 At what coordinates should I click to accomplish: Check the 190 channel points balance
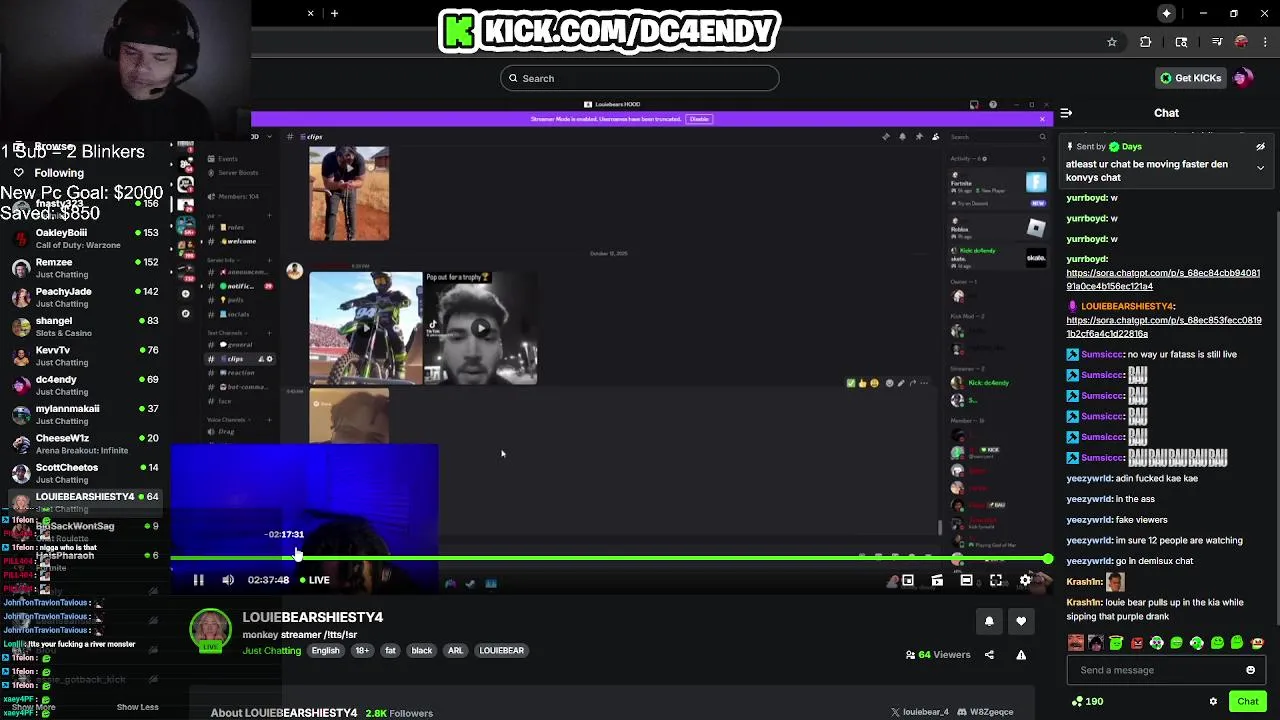pyautogui.click(x=1087, y=702)
